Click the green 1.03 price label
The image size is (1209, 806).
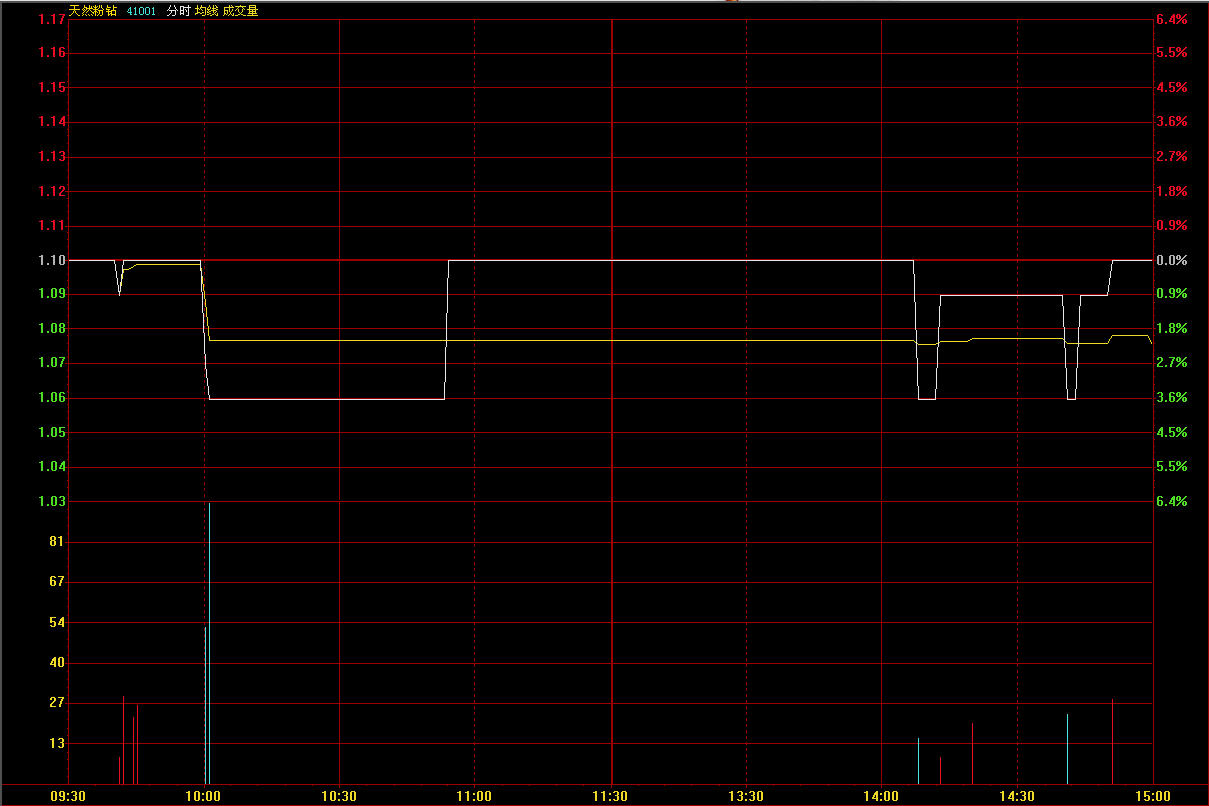(x=51, y=501)
